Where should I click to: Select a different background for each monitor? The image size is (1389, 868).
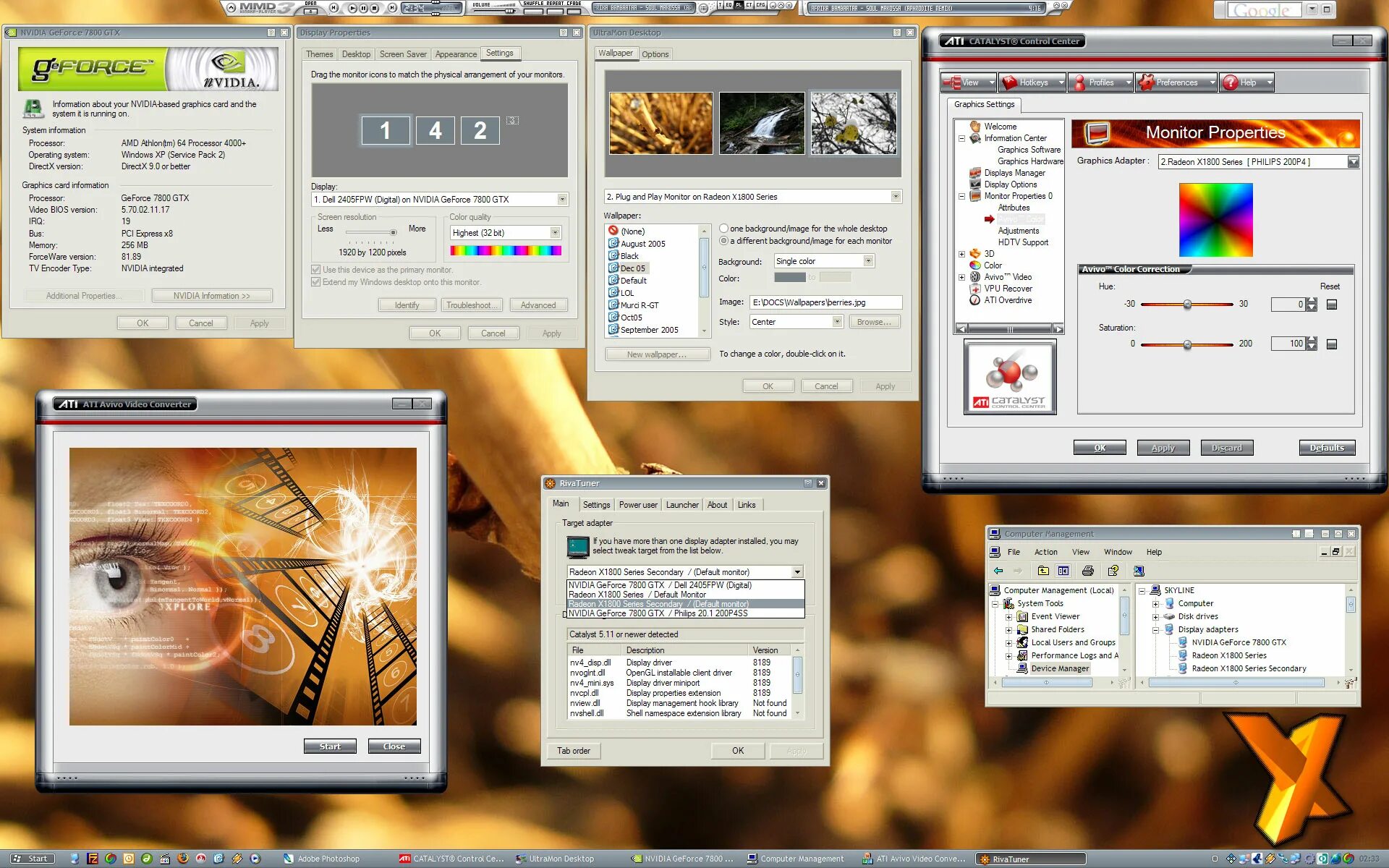pos(723,241)
